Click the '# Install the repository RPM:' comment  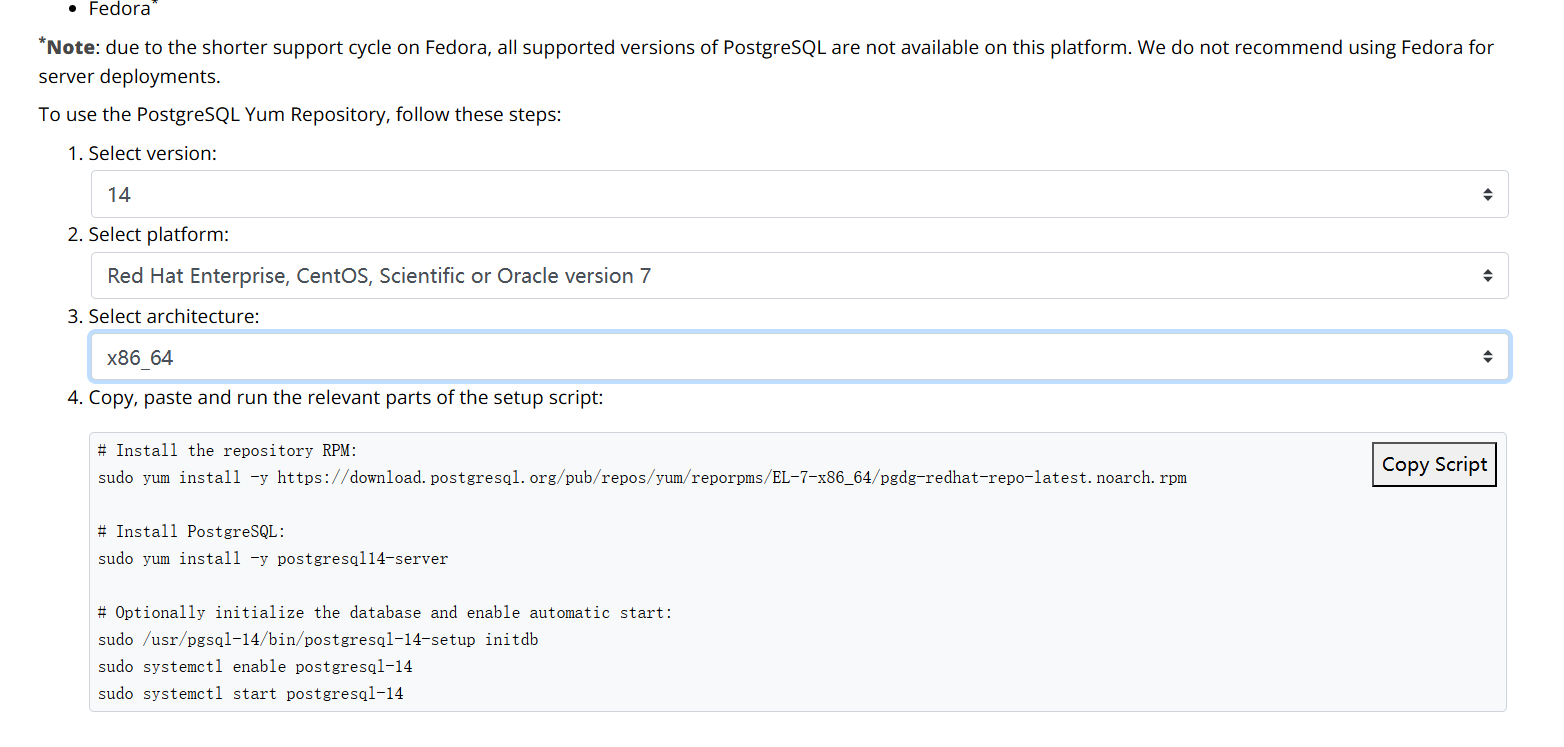(x=228, y=450)
